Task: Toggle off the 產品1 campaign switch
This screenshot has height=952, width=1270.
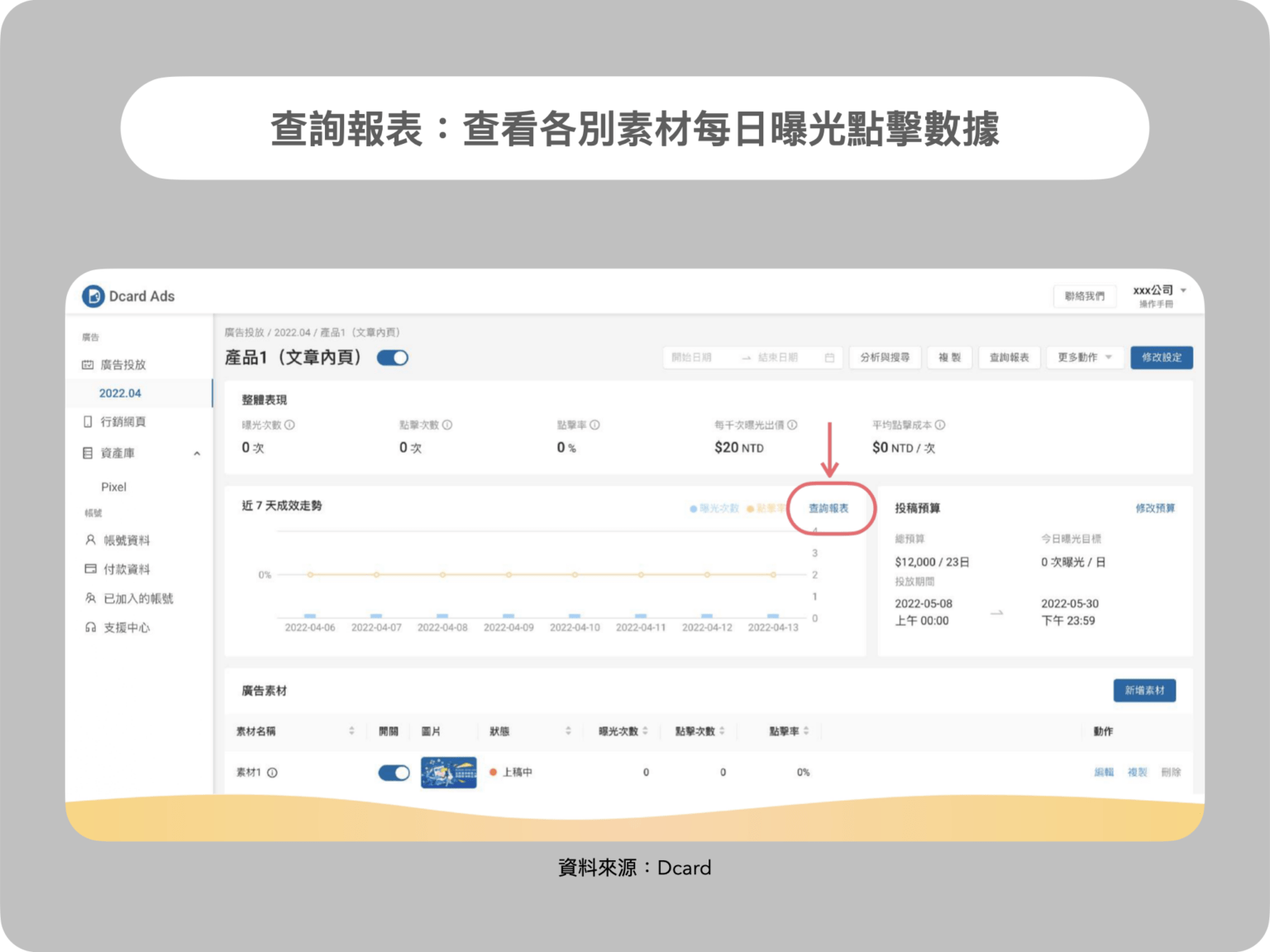Action: 393,357
